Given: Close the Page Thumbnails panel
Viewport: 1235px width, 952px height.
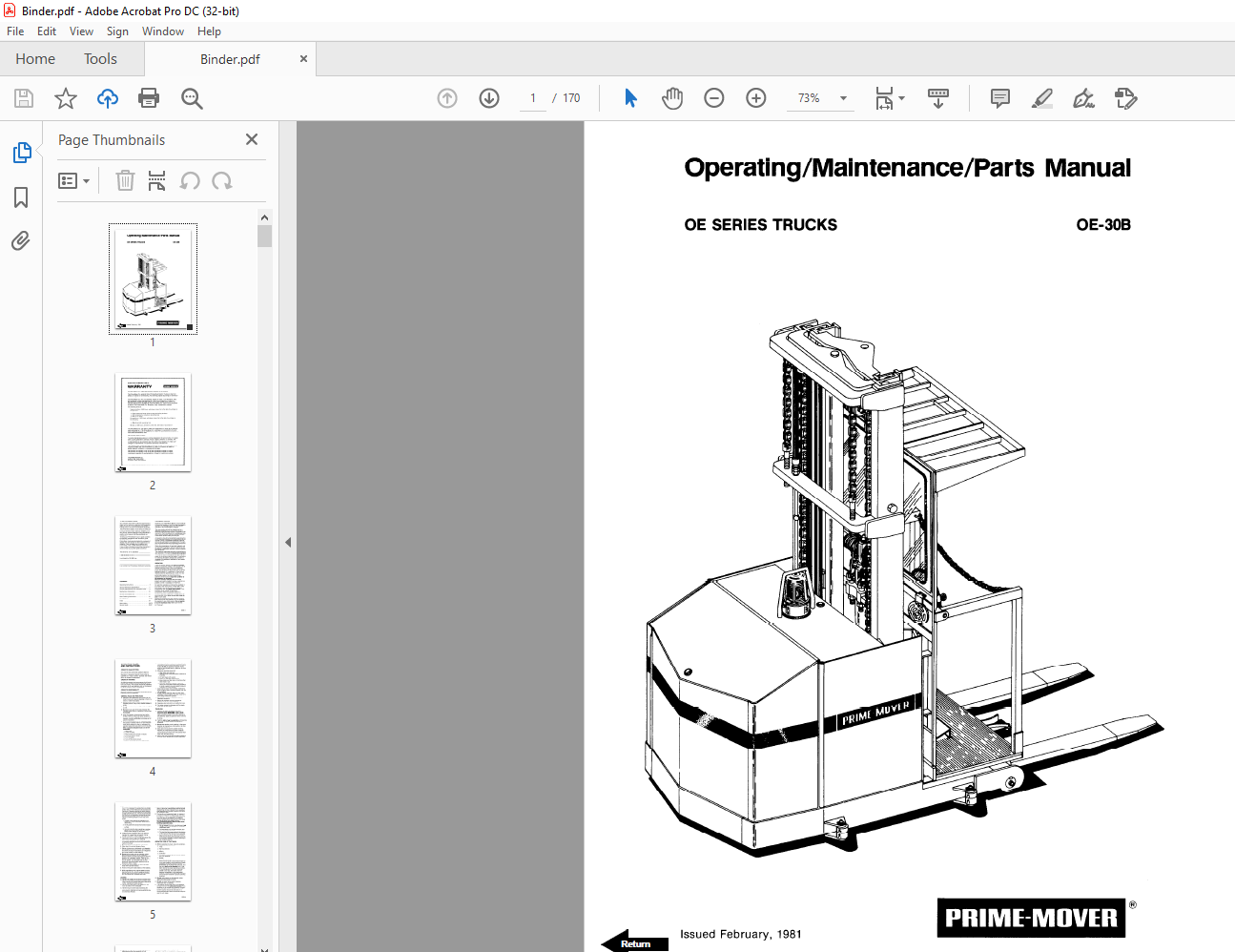Looking at the screenshot, I should coord(252,139).
